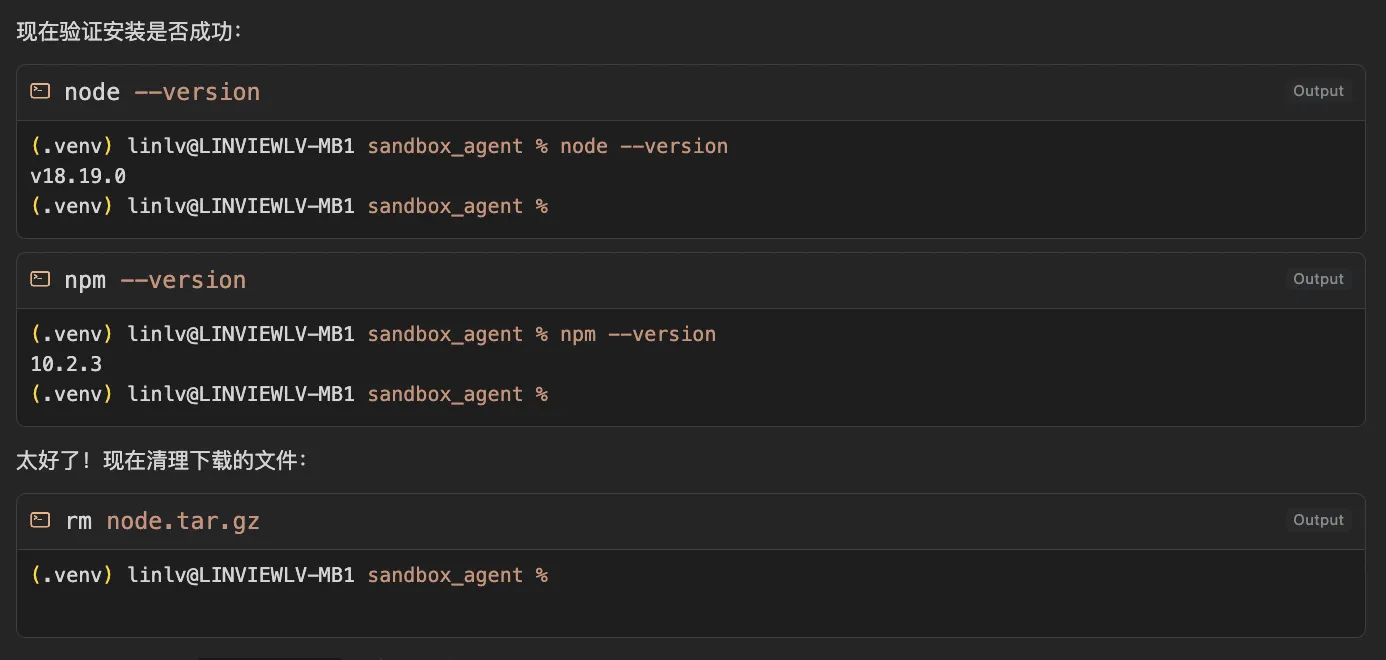The width and height of the screenshot is (1386, 660).
Task: Click the 10.2.3 version output line
Action: pyautogui.click(x=66, y=364)
